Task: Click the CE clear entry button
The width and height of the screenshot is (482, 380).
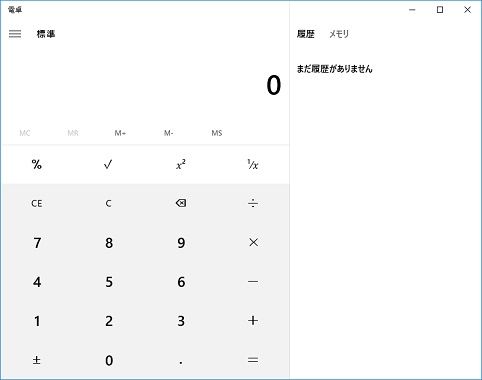Action: [x=37, y=203]
